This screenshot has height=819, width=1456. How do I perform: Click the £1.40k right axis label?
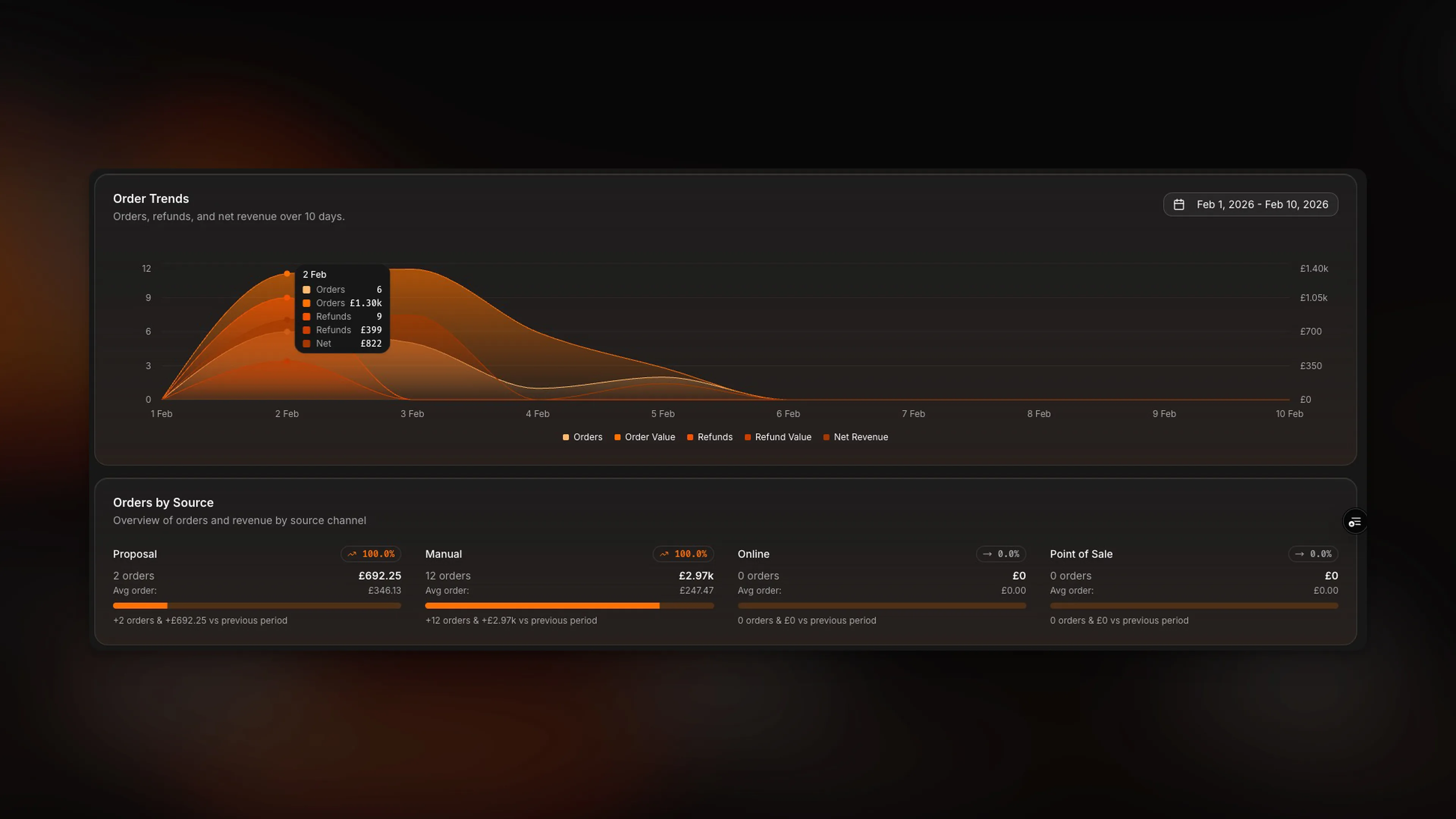(x=1313, y=268)
